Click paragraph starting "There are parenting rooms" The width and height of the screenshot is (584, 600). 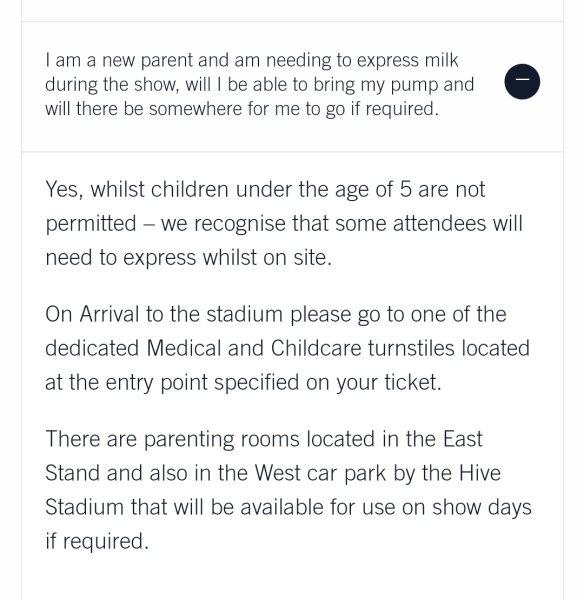[288, 490]
